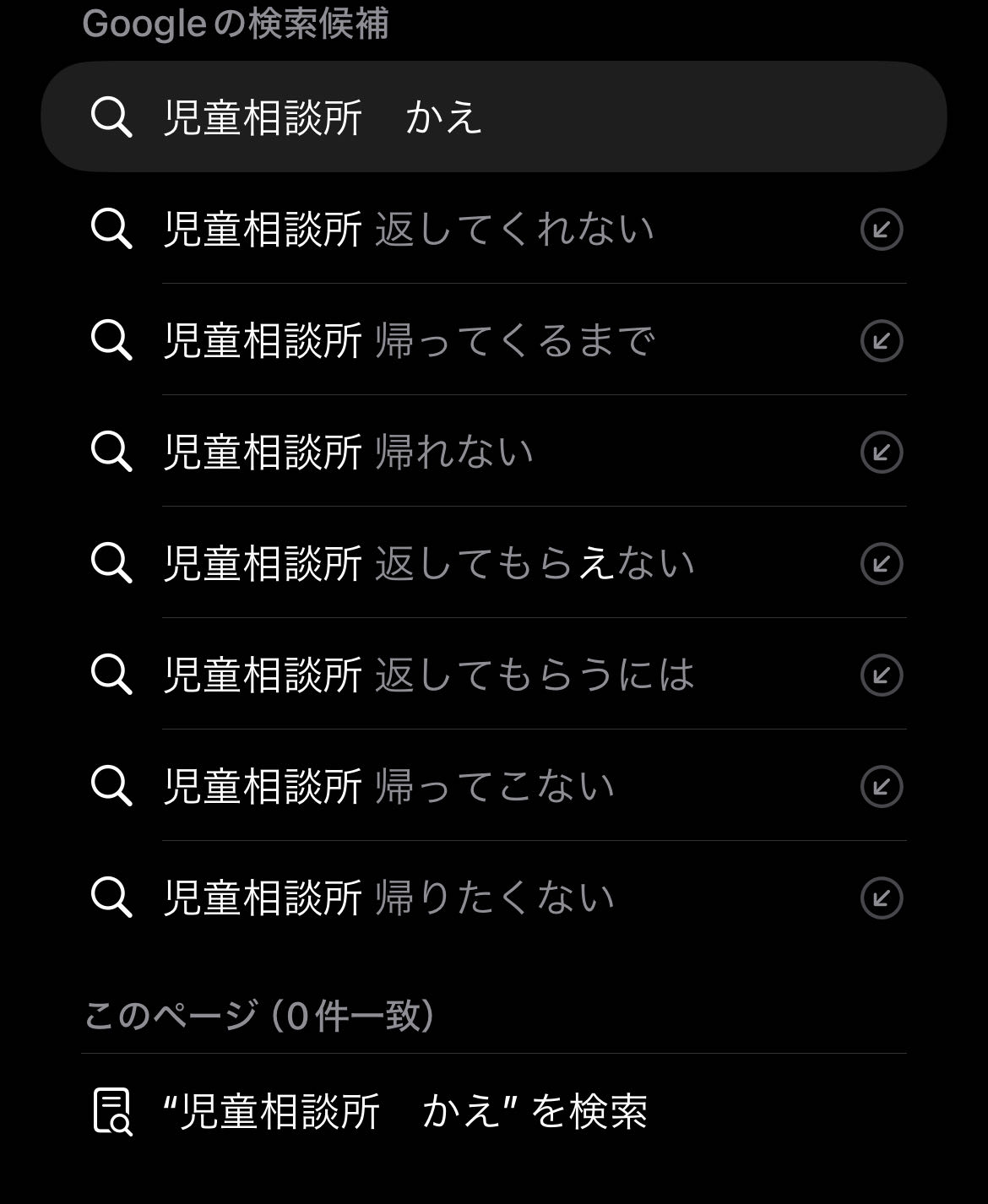The width and height of the screenshot is (988, 1204).
Task: Search this page for "児童相談所 かえ"
Action: coord(405,1111)
